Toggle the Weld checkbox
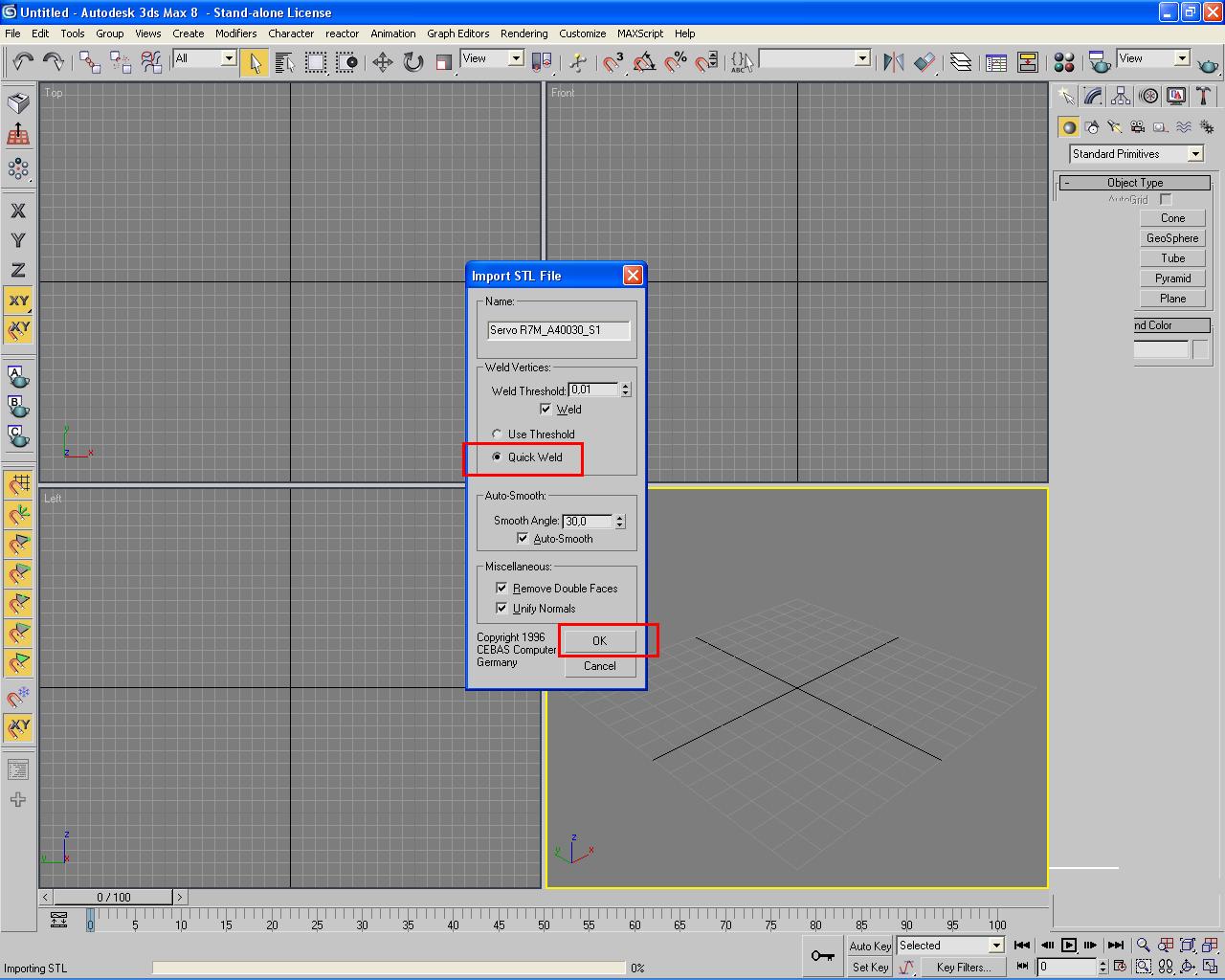This screenshot has height=980, width=1225. [x=546, y=410]
